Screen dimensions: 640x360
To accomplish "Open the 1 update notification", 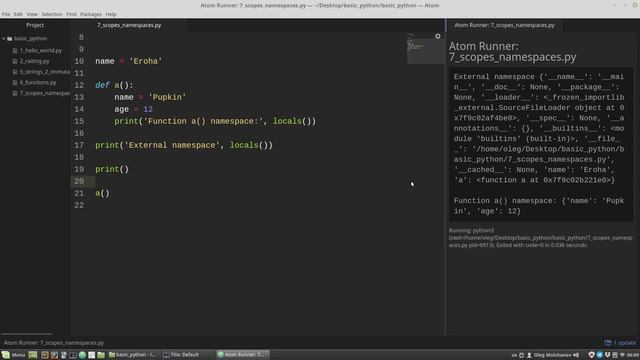I will [620, 343].
